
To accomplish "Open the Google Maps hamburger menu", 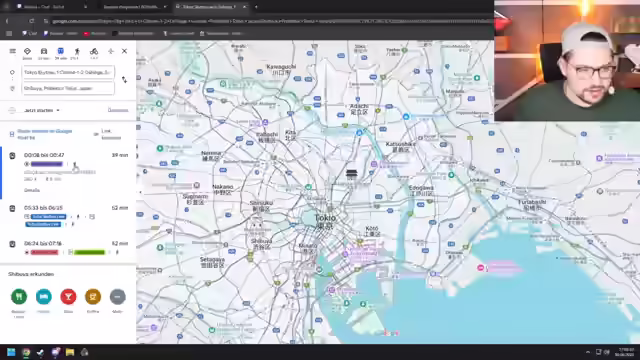I will click(x=13, y=51).
